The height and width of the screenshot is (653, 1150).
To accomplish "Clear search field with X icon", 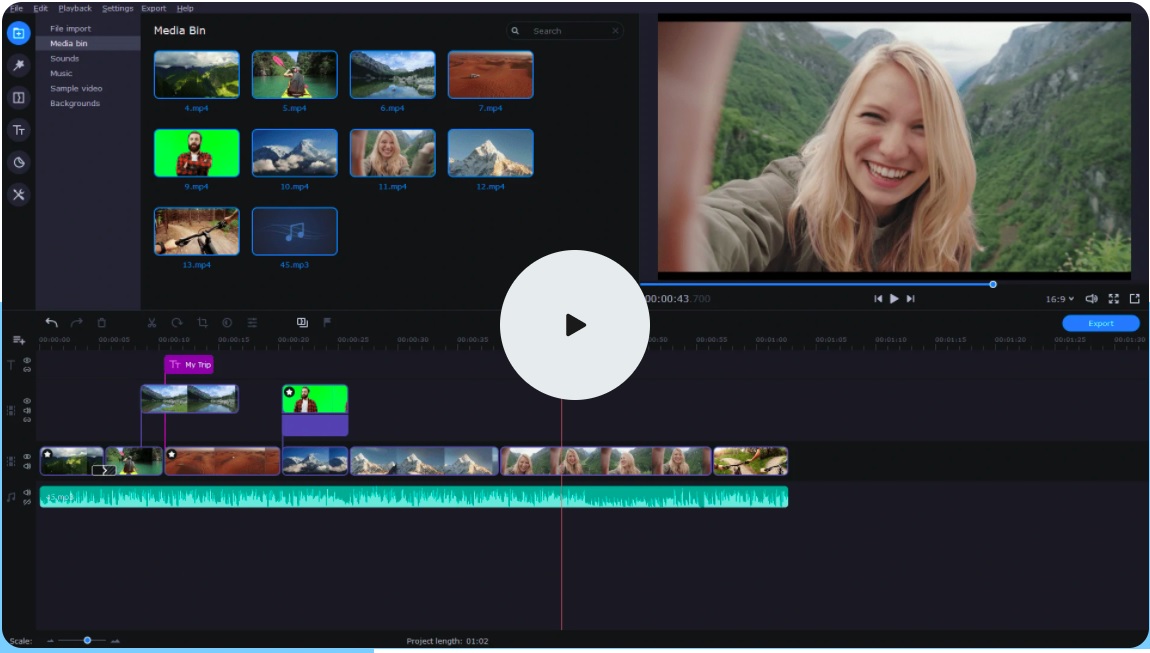I will (x=615, y=31).
